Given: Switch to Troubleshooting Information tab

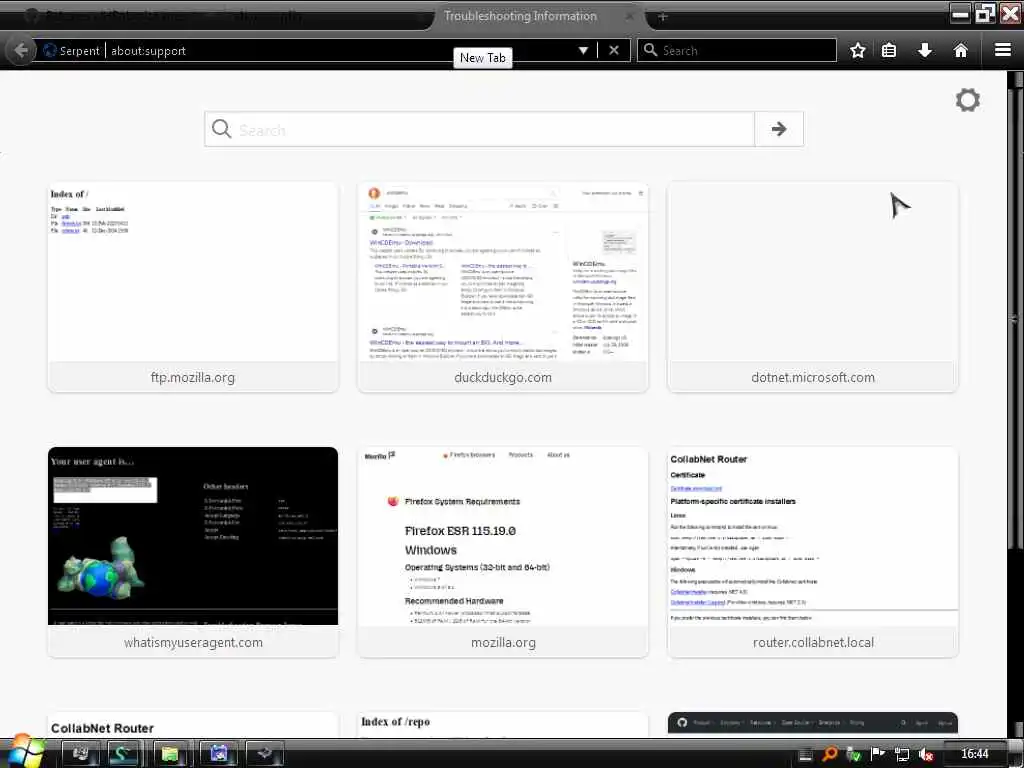Looking at the screenshot, I should pyautogui.click(x=520, y=16).
